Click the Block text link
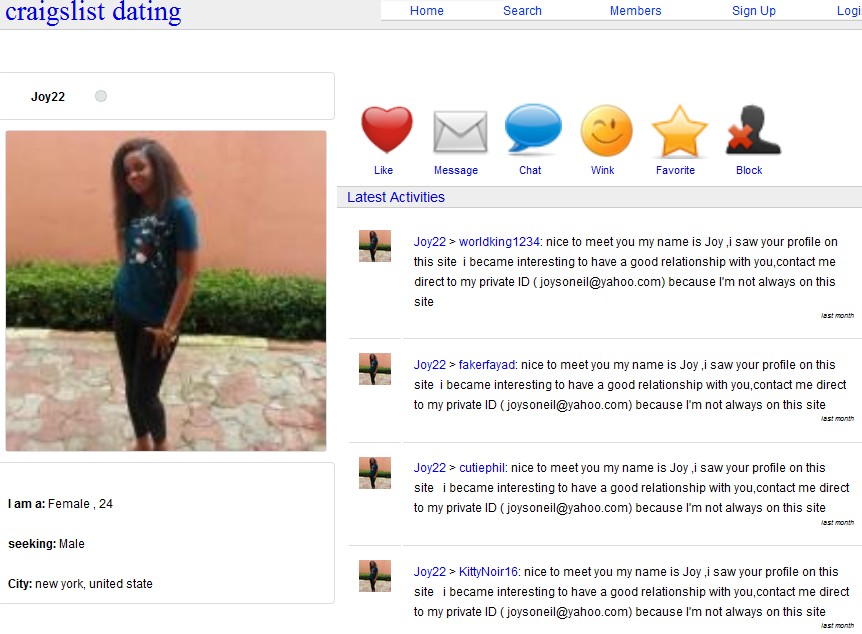Screen dimensions: 862x634 tap(749, 170)
